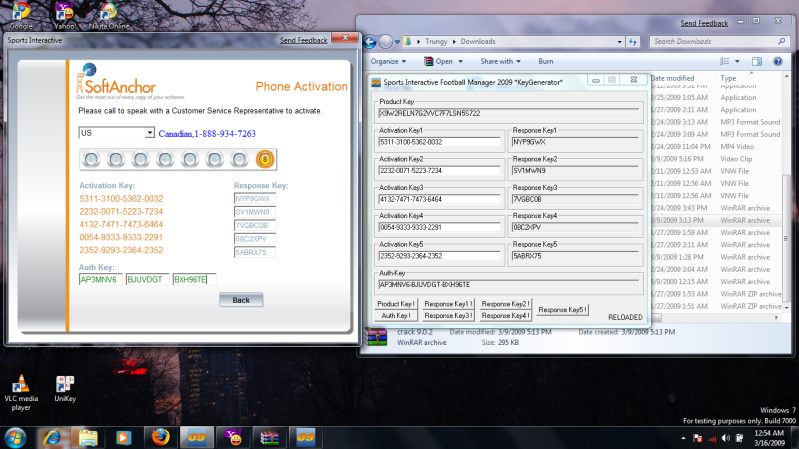Select step 1 circle in activation wizard
Image resolution: width=799 pixels, height=449 pixels.
(x=91, y=160)
